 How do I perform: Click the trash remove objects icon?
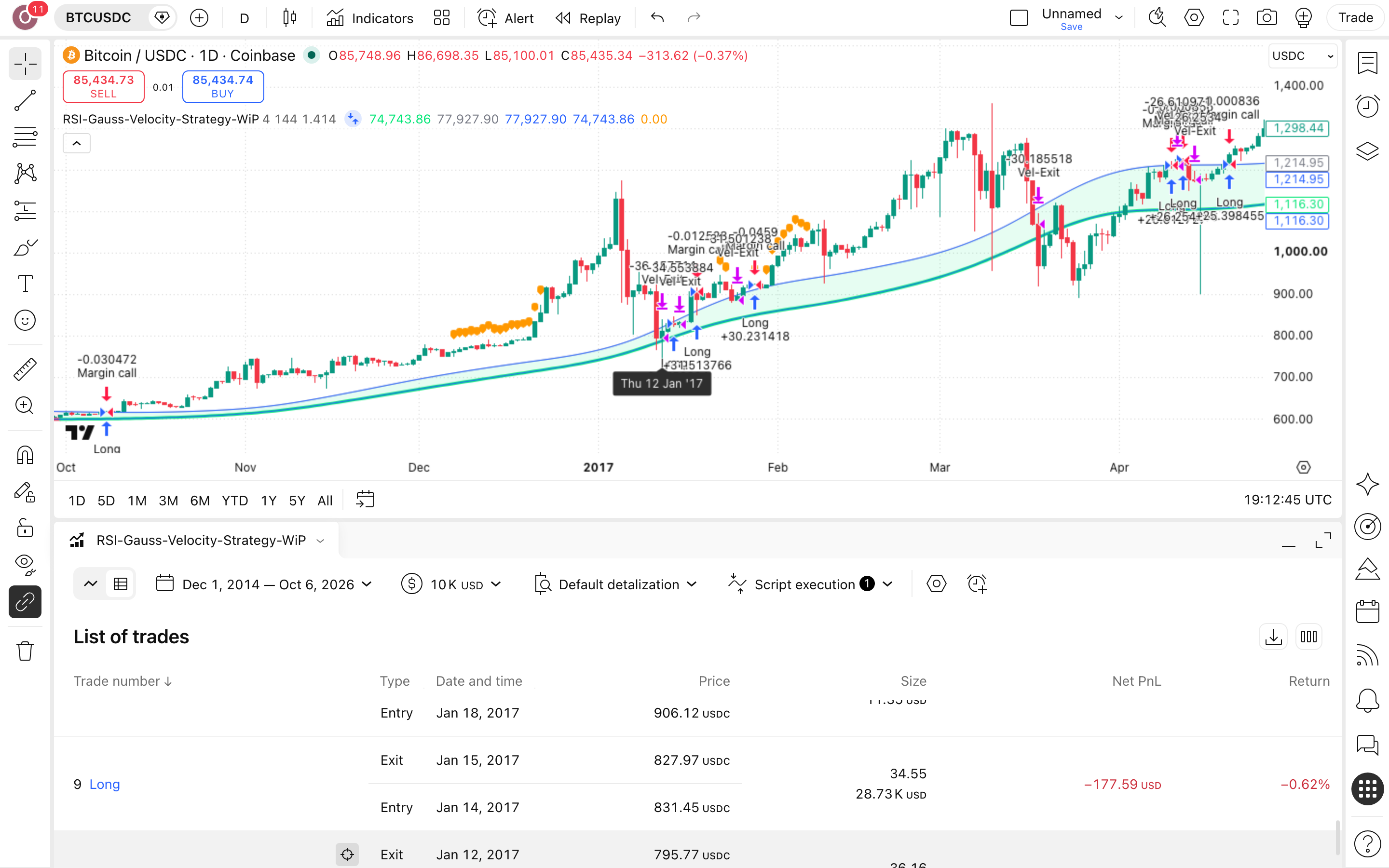pyautogui.click(x=25, y=651)
